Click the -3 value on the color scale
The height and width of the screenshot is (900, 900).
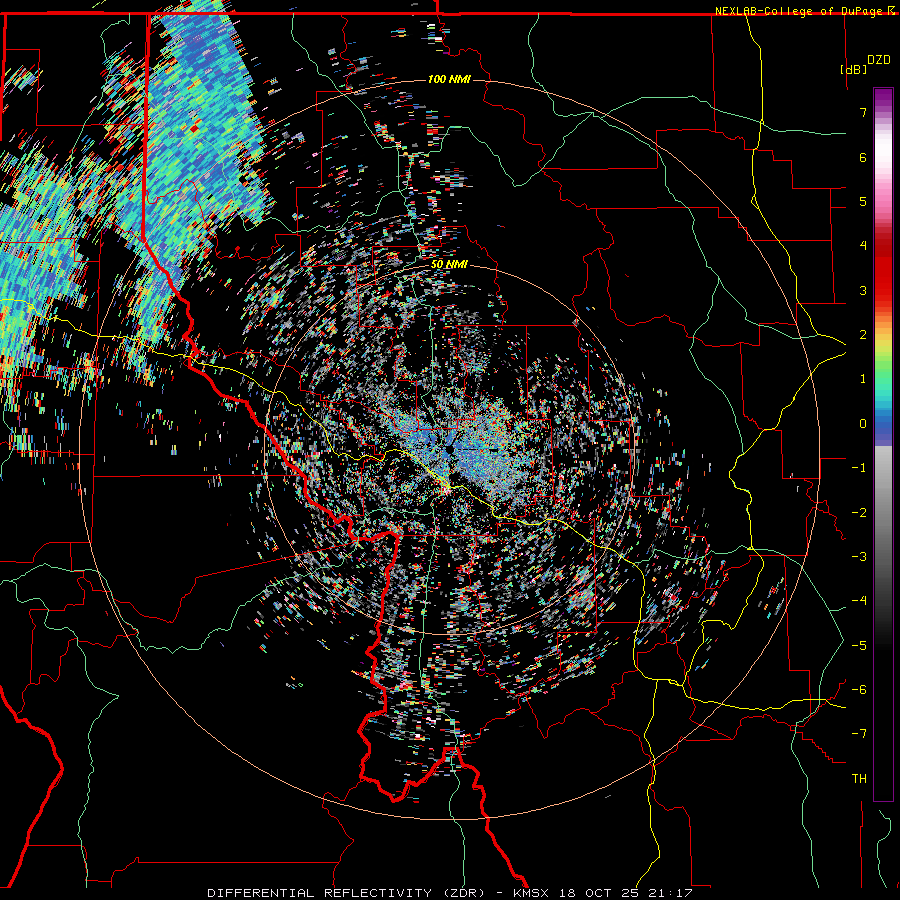point(859,557)
